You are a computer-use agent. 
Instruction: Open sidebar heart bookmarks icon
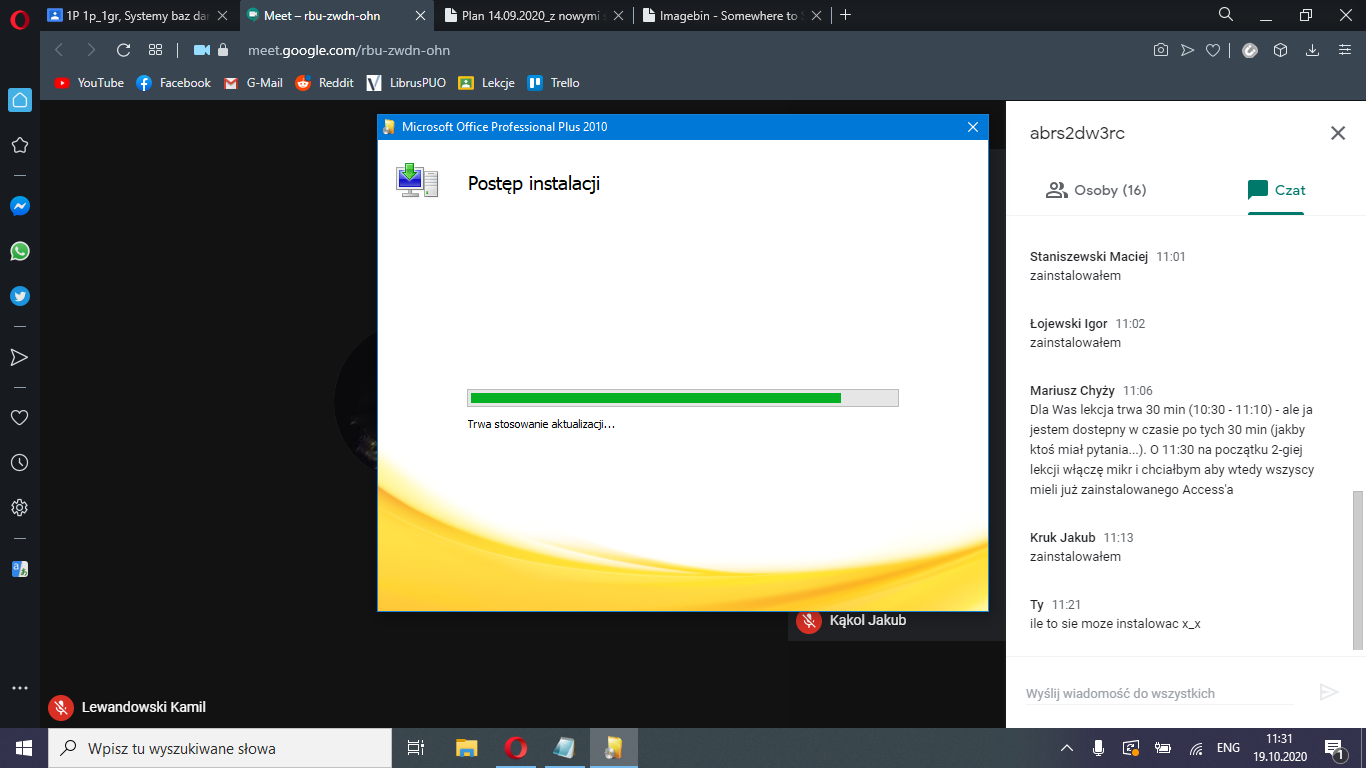[19, 417]
